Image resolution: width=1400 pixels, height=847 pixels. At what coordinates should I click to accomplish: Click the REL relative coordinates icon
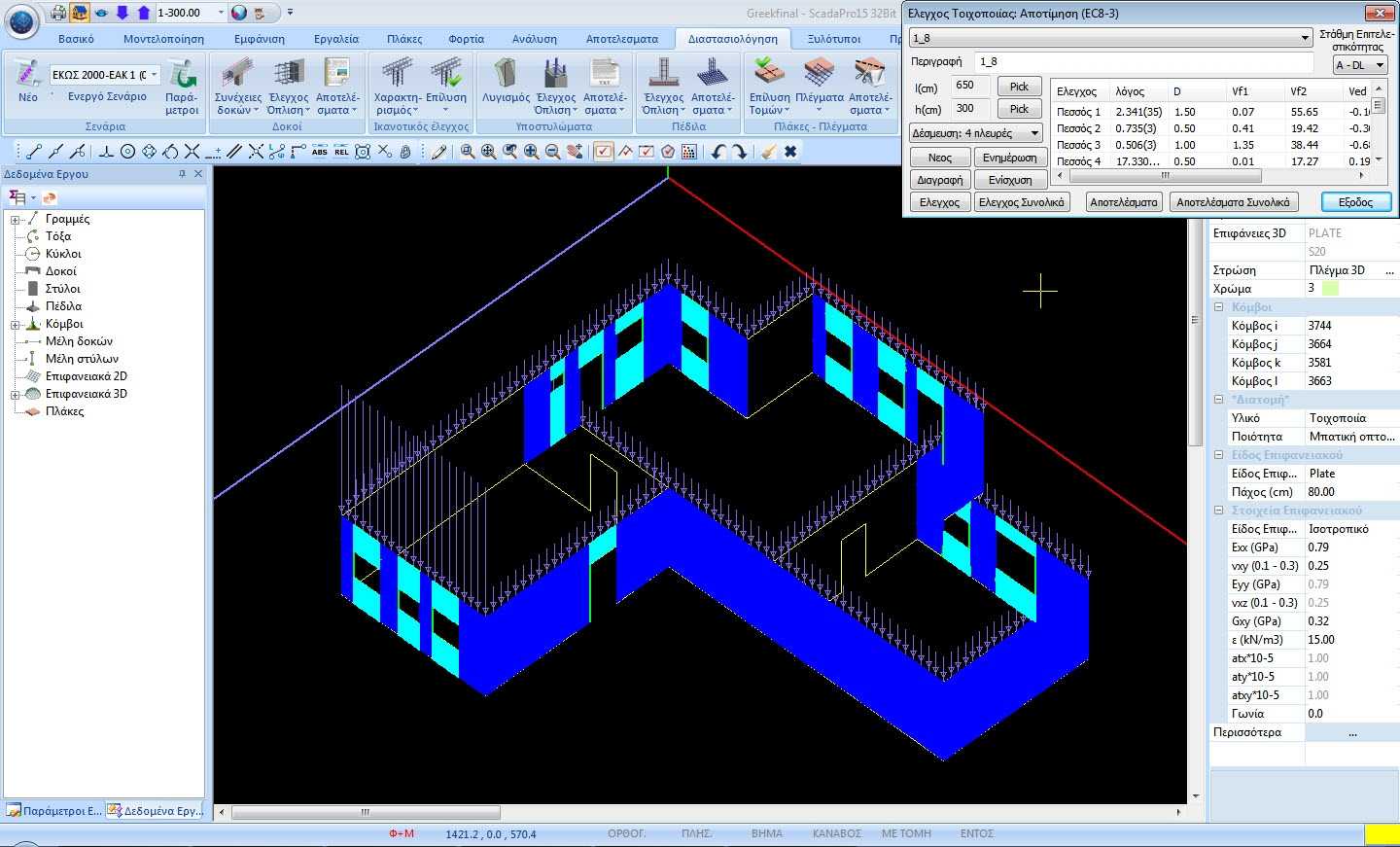coord(341,151)
